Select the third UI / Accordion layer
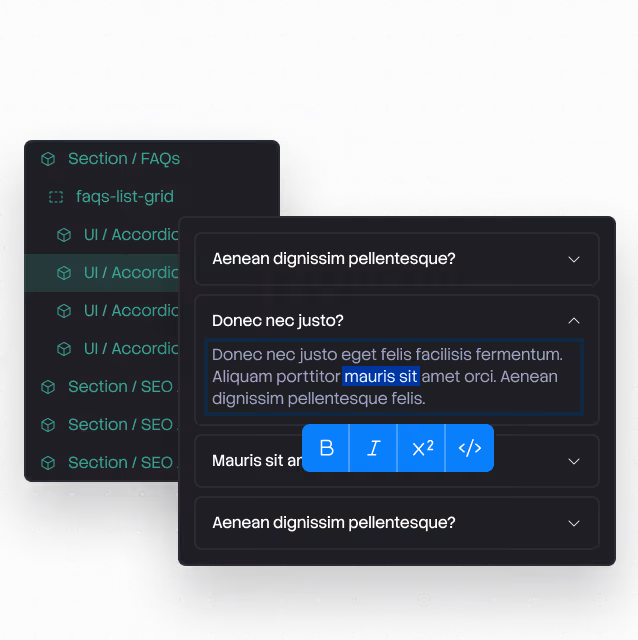 (102, 311)
